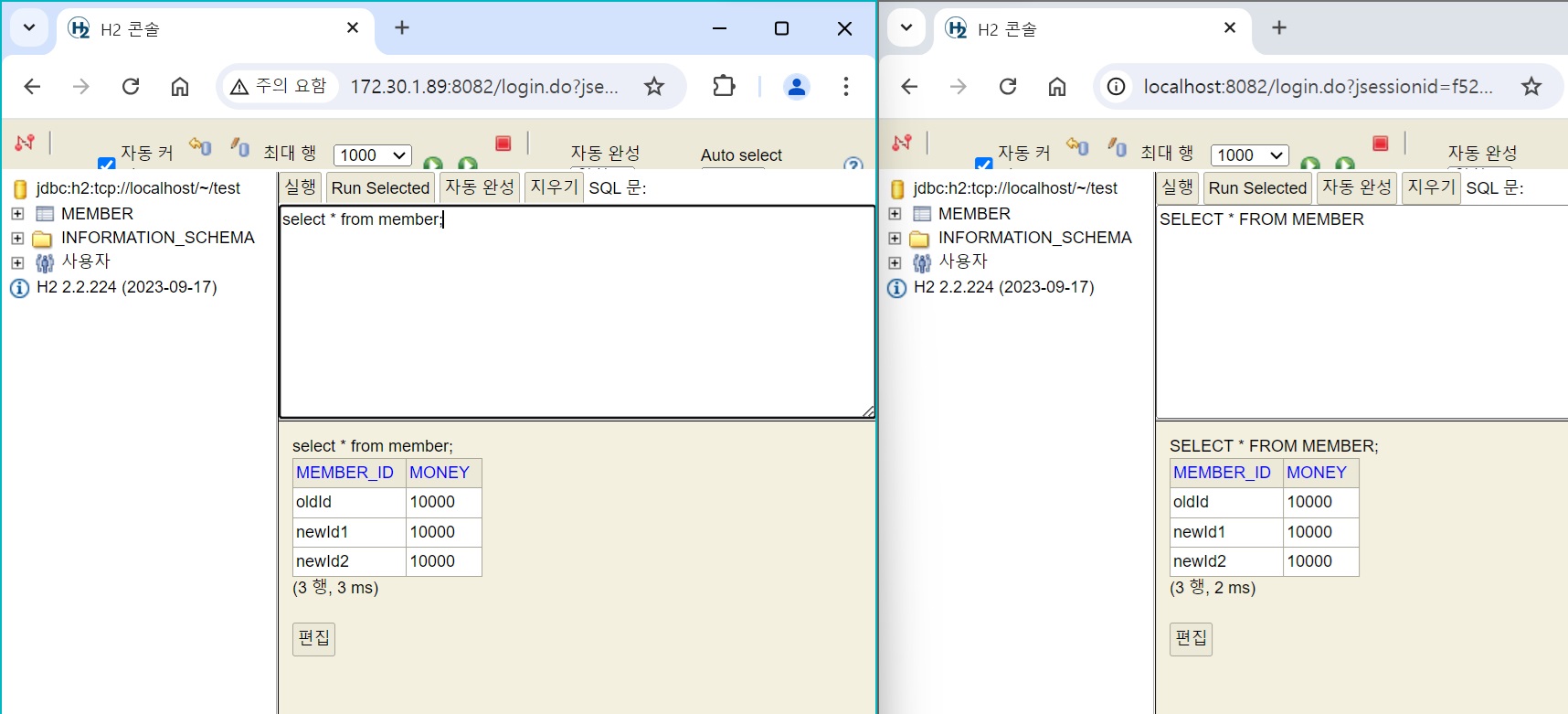The width and height of the screenshot is (1568, 714).
Task: Click the 지우기 button in the right window
Action: pos(1432,187)
